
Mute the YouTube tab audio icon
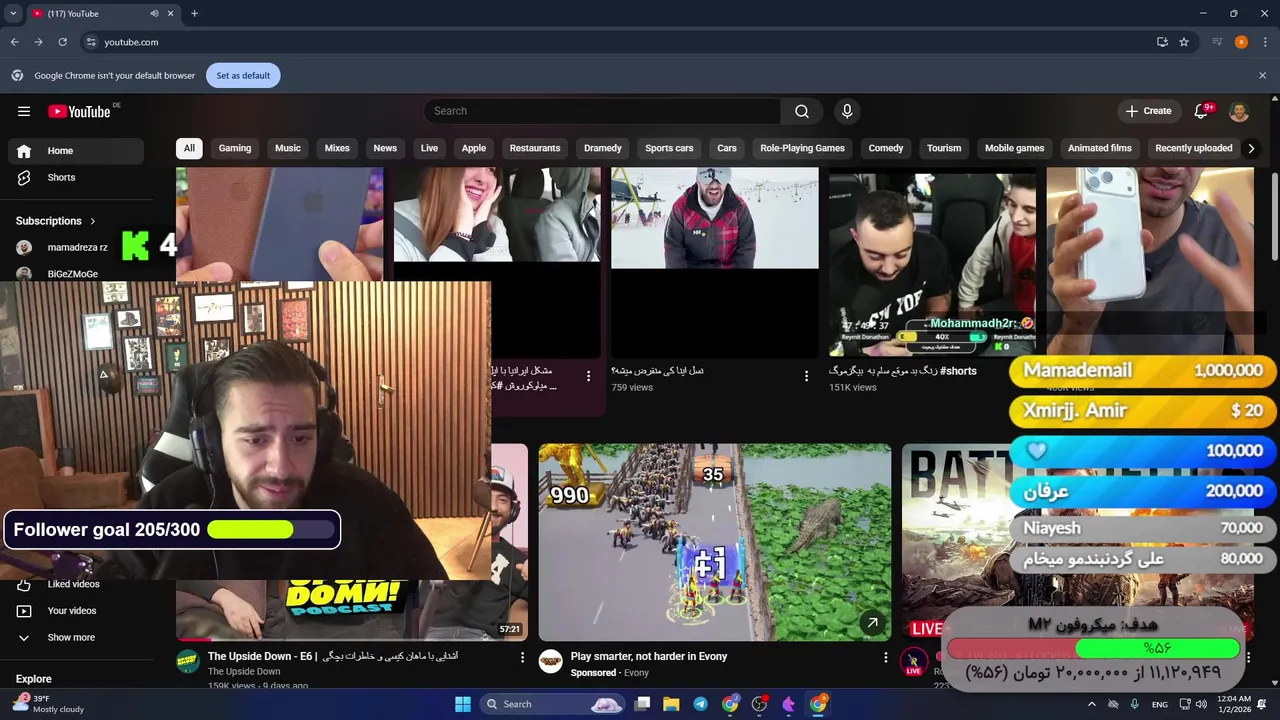[154, 13]
